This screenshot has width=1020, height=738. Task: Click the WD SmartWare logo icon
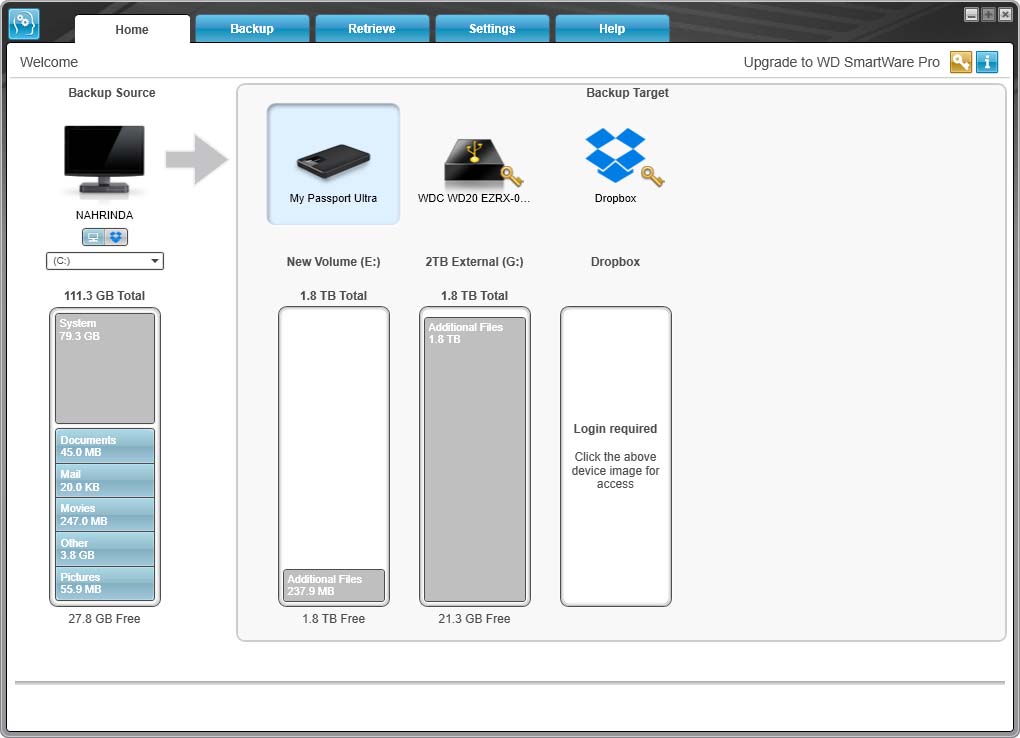click(24, 24)
